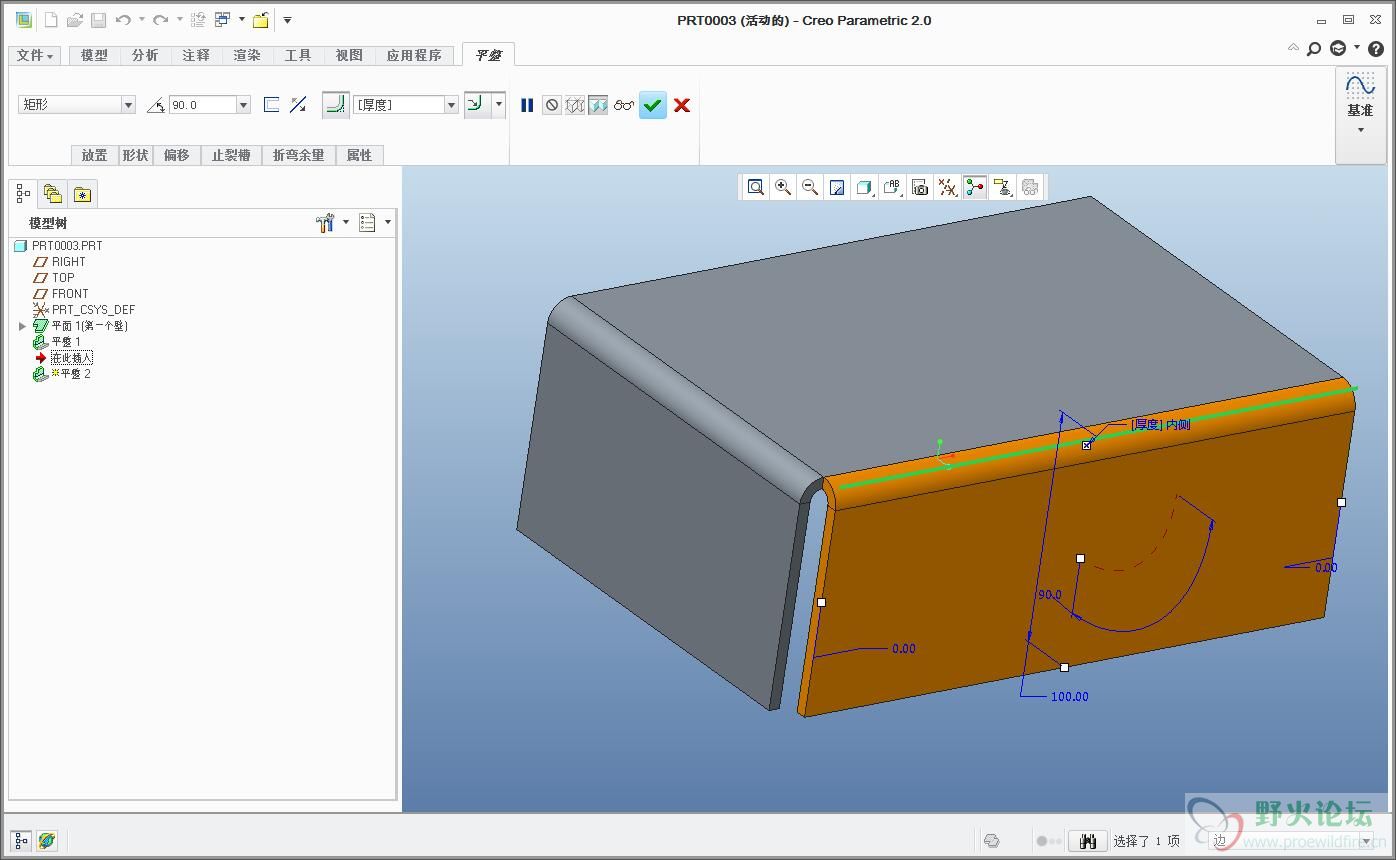Click the New file icon in quick access bar

(51, 20)
